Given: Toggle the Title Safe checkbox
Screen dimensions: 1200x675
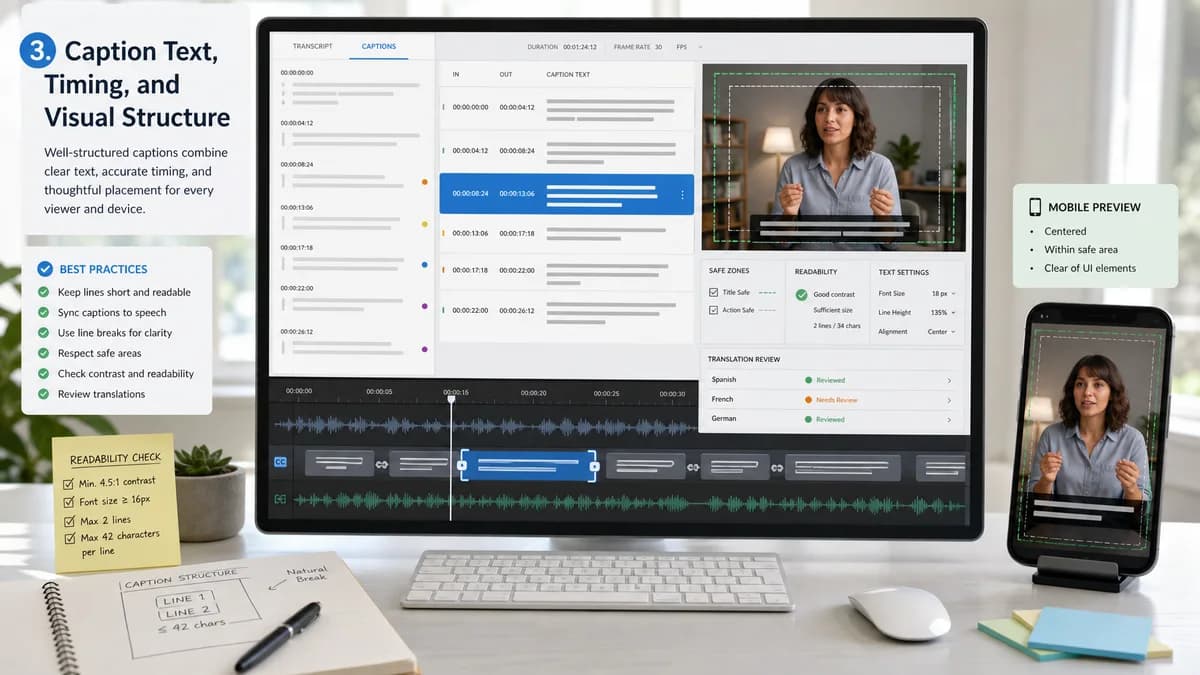Looking at the screenshot, I should pyautogui.click(x=713, y=292).
